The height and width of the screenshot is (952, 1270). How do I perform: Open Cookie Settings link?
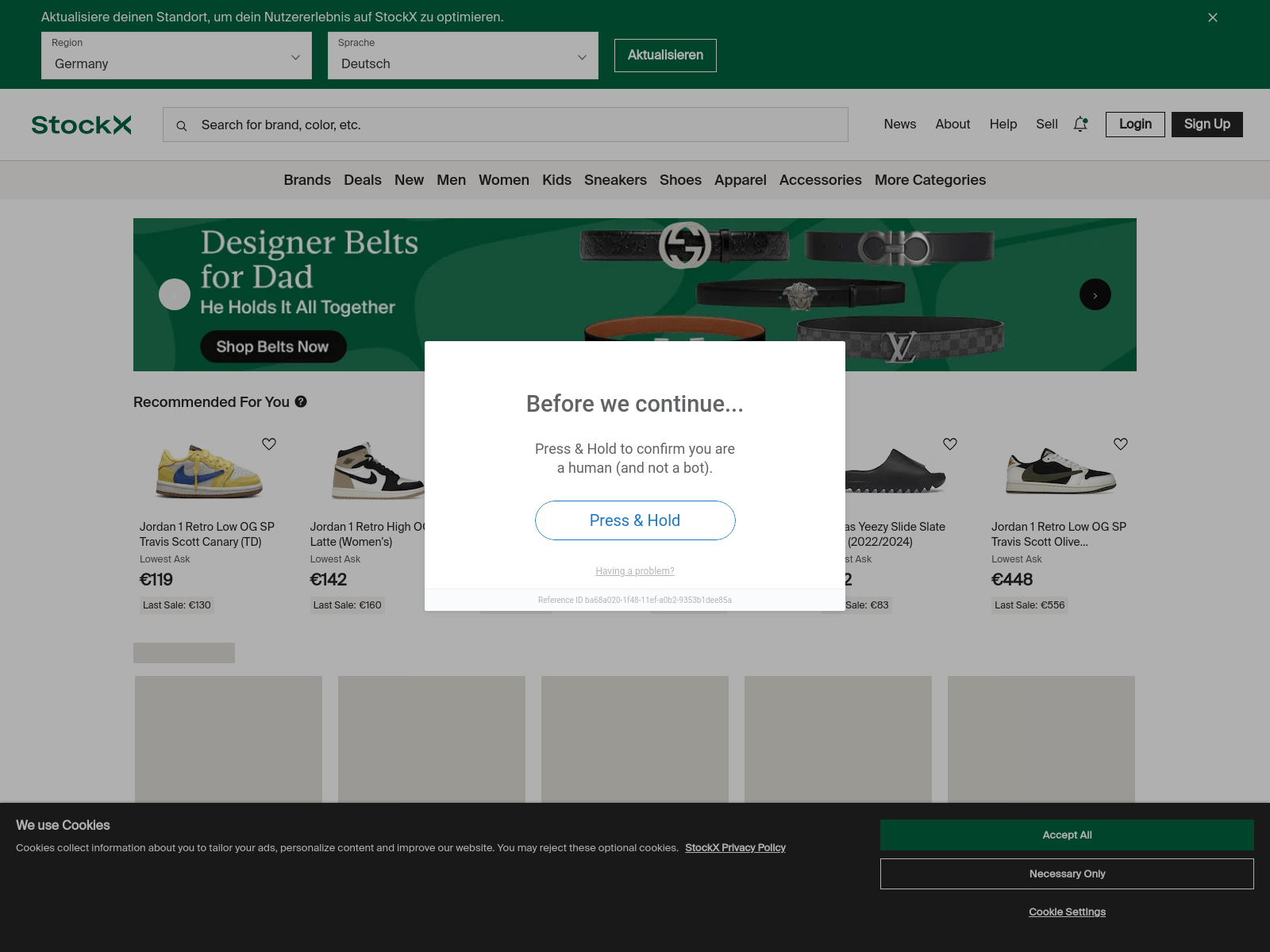pyautogui.click(x=1067, y=912)
